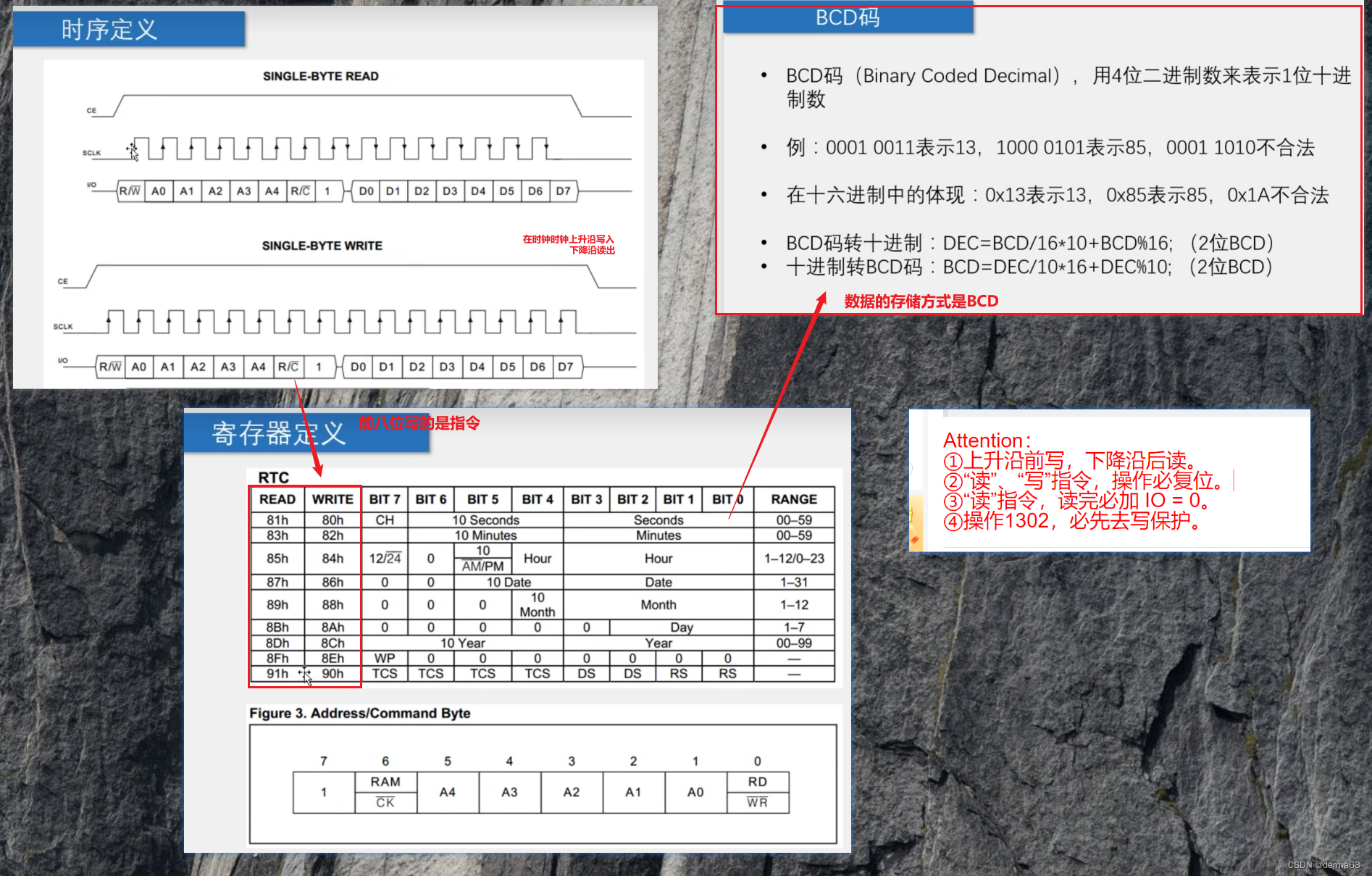
Task: Click the Day cell
Action: [682, 627]
